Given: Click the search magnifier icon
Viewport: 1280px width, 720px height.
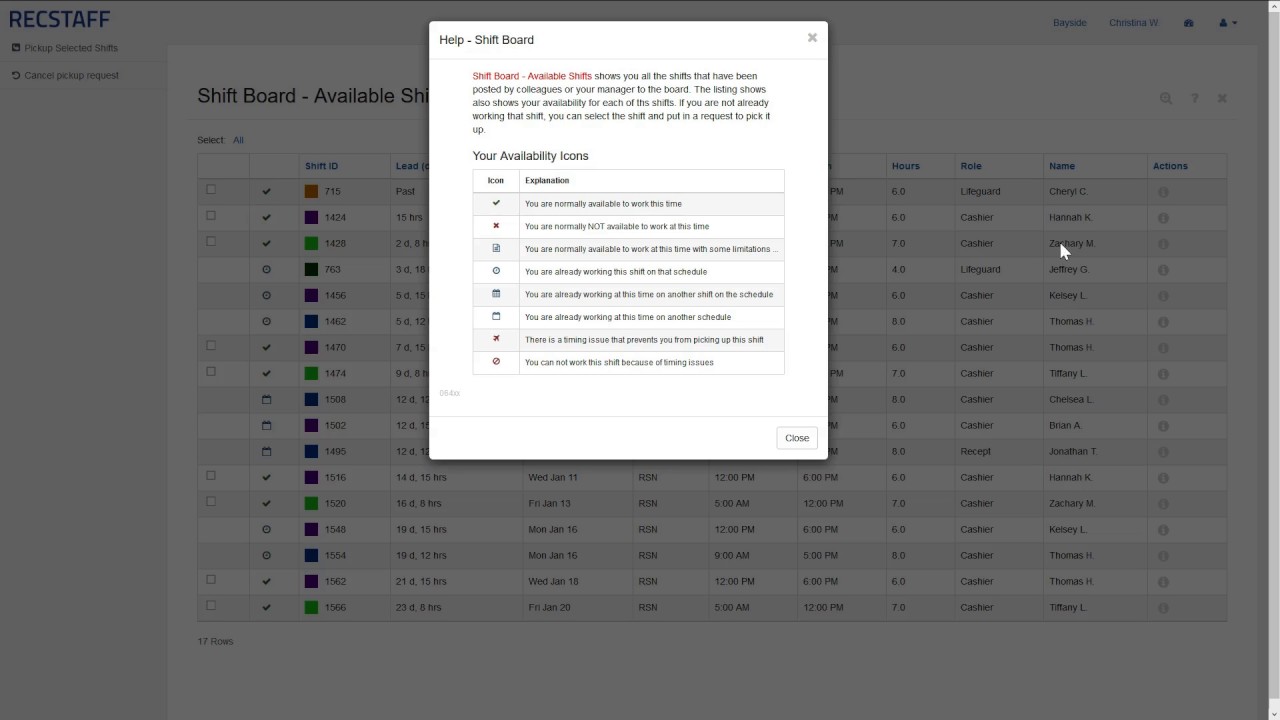Looking at the screenshot, I should [1166, 98].
